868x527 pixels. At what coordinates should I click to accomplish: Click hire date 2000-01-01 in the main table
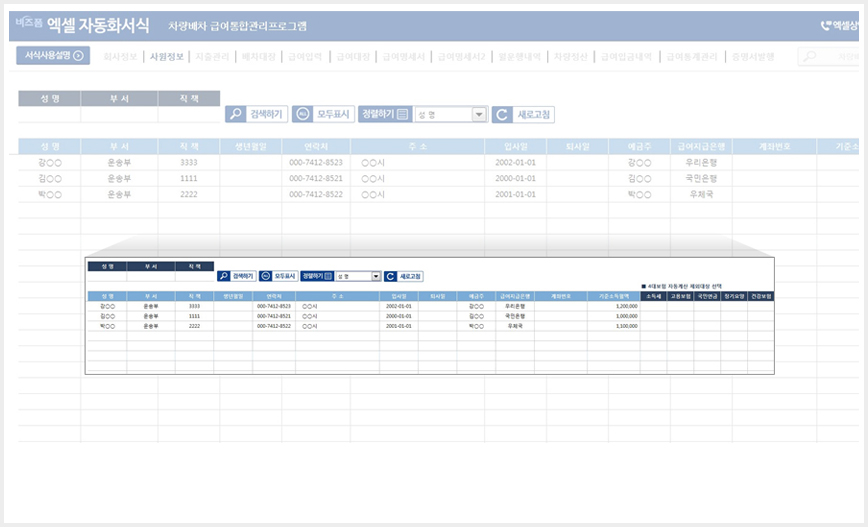[515, 178]
